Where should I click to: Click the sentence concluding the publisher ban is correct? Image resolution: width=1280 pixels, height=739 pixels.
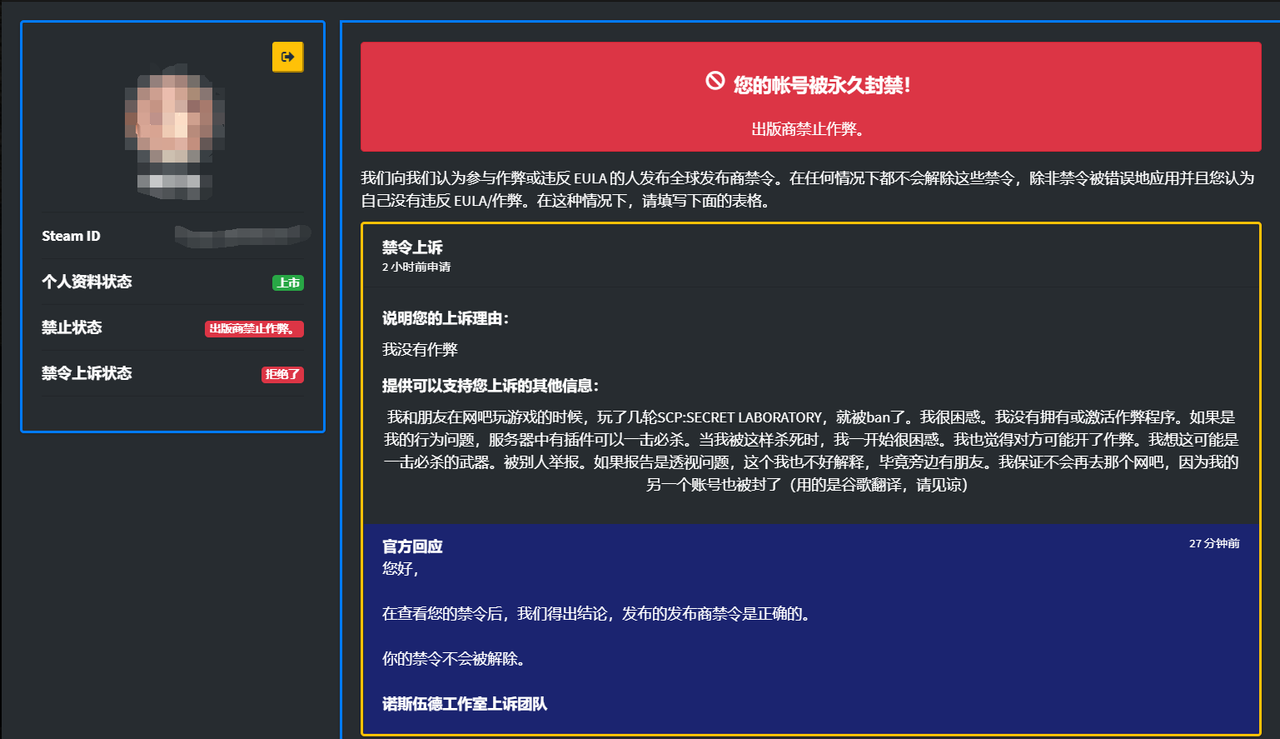596,614
